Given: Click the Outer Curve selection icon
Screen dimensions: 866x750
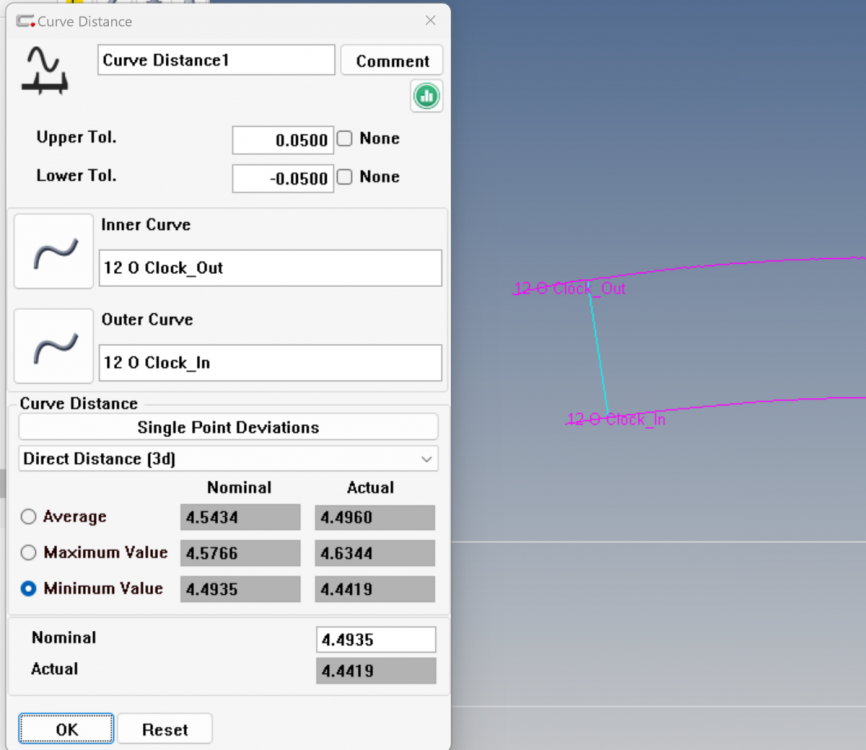Looking at the screenshot, I should pos(54,346).
